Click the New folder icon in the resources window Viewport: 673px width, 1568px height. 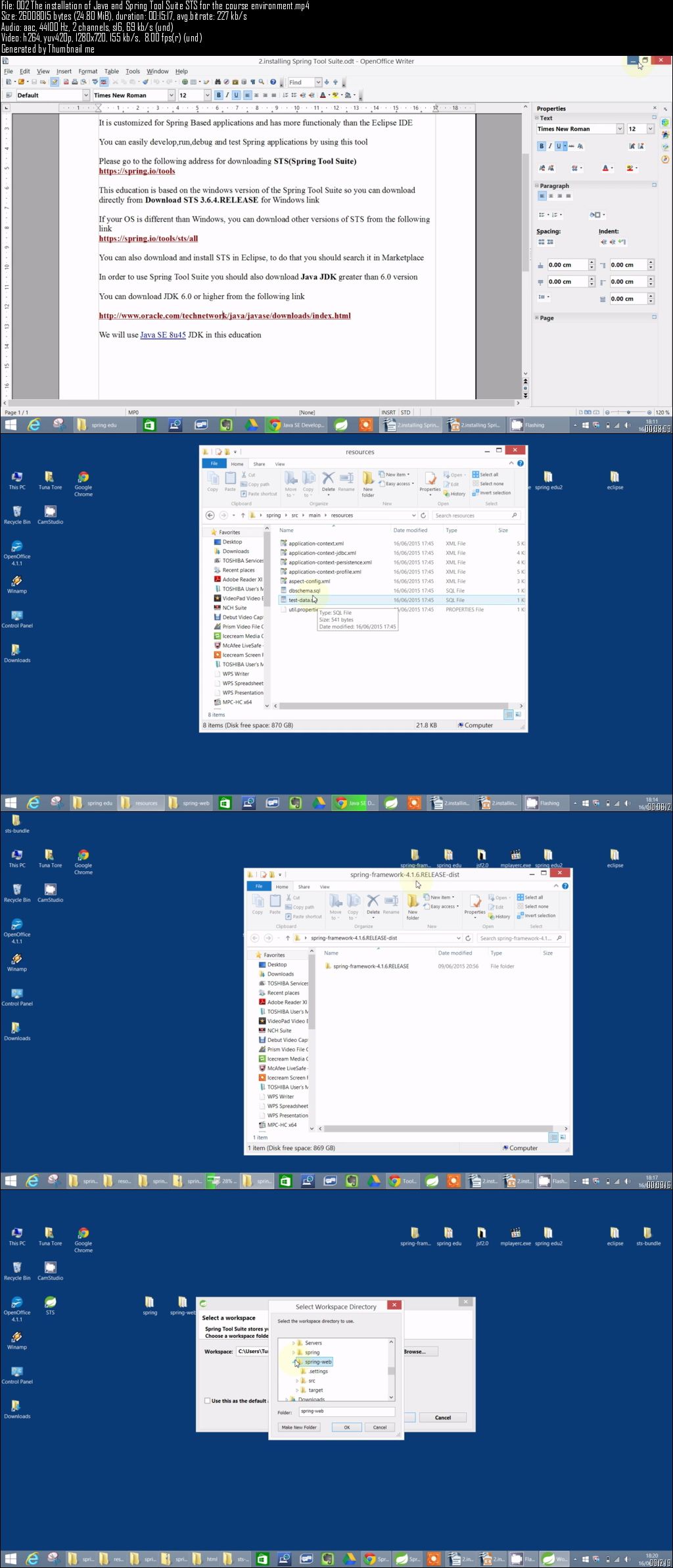[x=368, y=484]
